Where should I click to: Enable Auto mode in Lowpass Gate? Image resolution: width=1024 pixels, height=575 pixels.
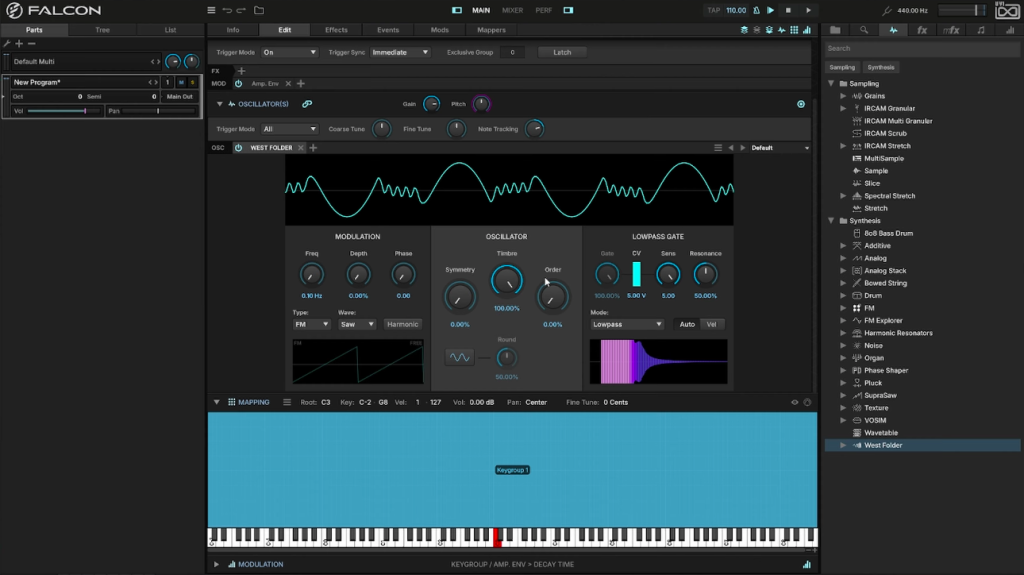point(687,324)
